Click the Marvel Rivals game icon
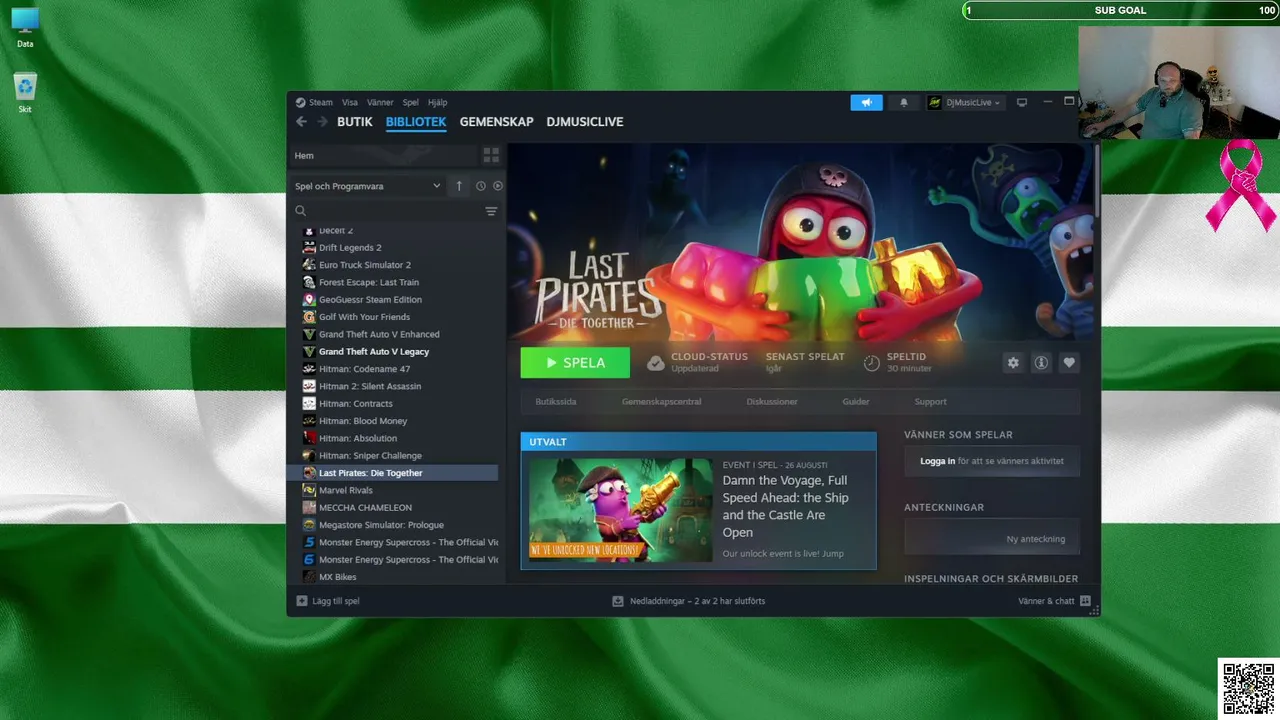 pyautogui.click(x=310, y=490)
